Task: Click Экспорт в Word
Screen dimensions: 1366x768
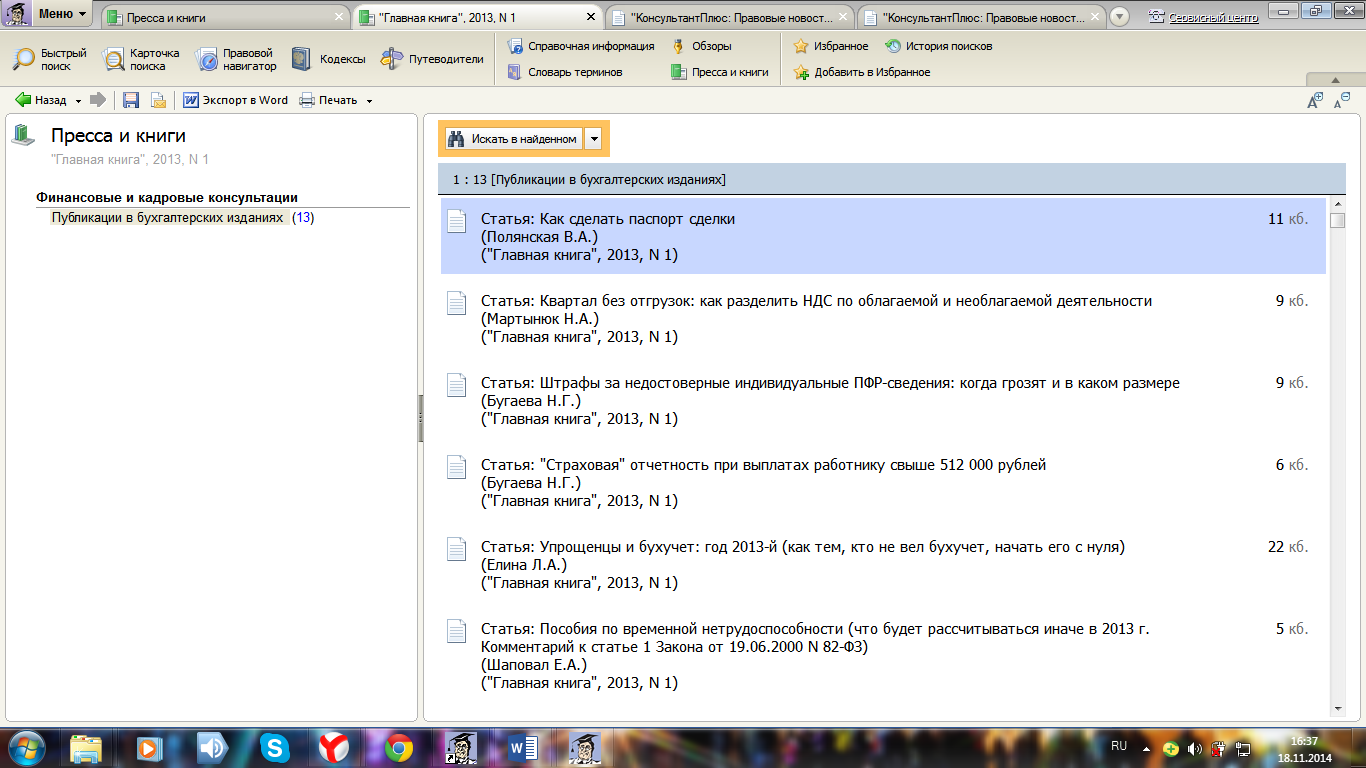Action: [235, 100]
